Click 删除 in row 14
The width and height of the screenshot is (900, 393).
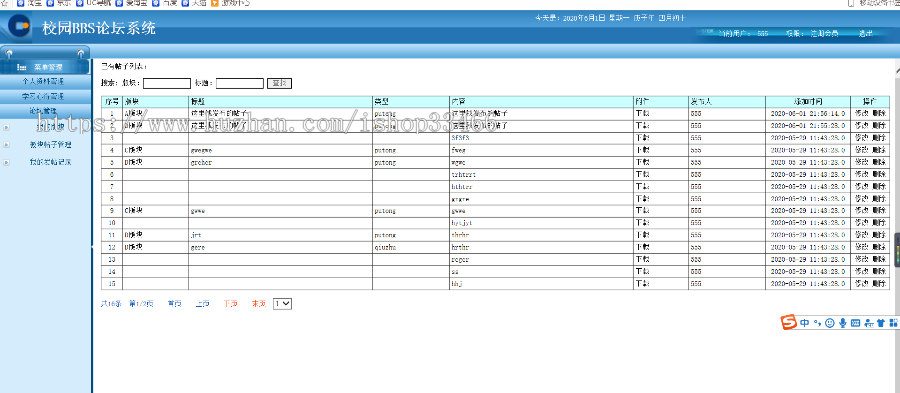click(x=879, y=271)
